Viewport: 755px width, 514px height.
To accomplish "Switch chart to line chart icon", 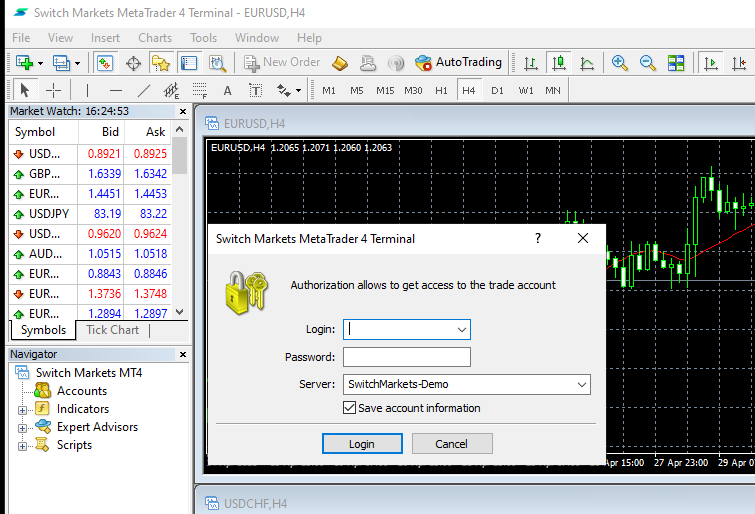I will [586, 63].
